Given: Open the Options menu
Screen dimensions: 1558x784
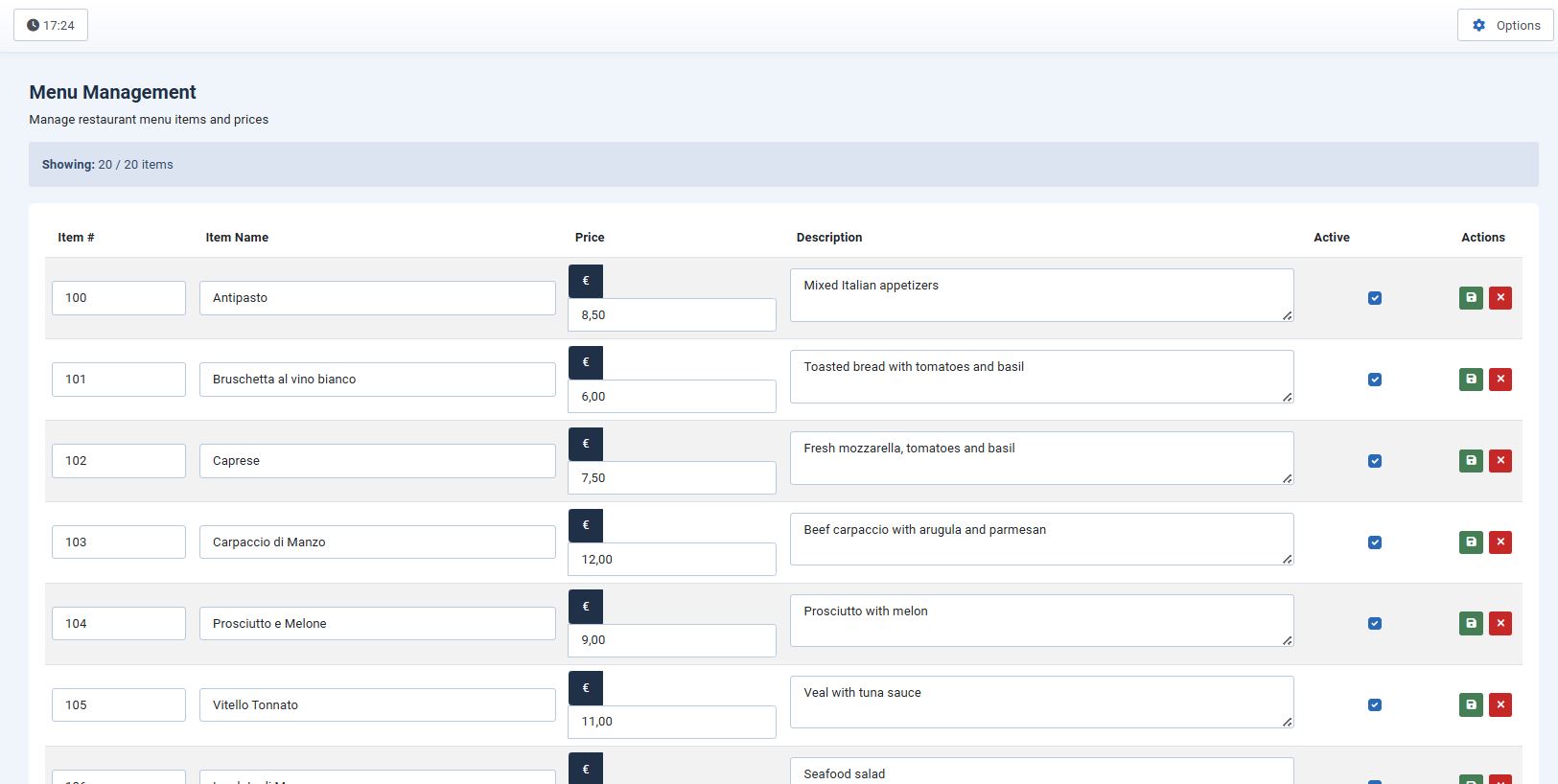Looking at the screenshot, I should (1505, 26).
